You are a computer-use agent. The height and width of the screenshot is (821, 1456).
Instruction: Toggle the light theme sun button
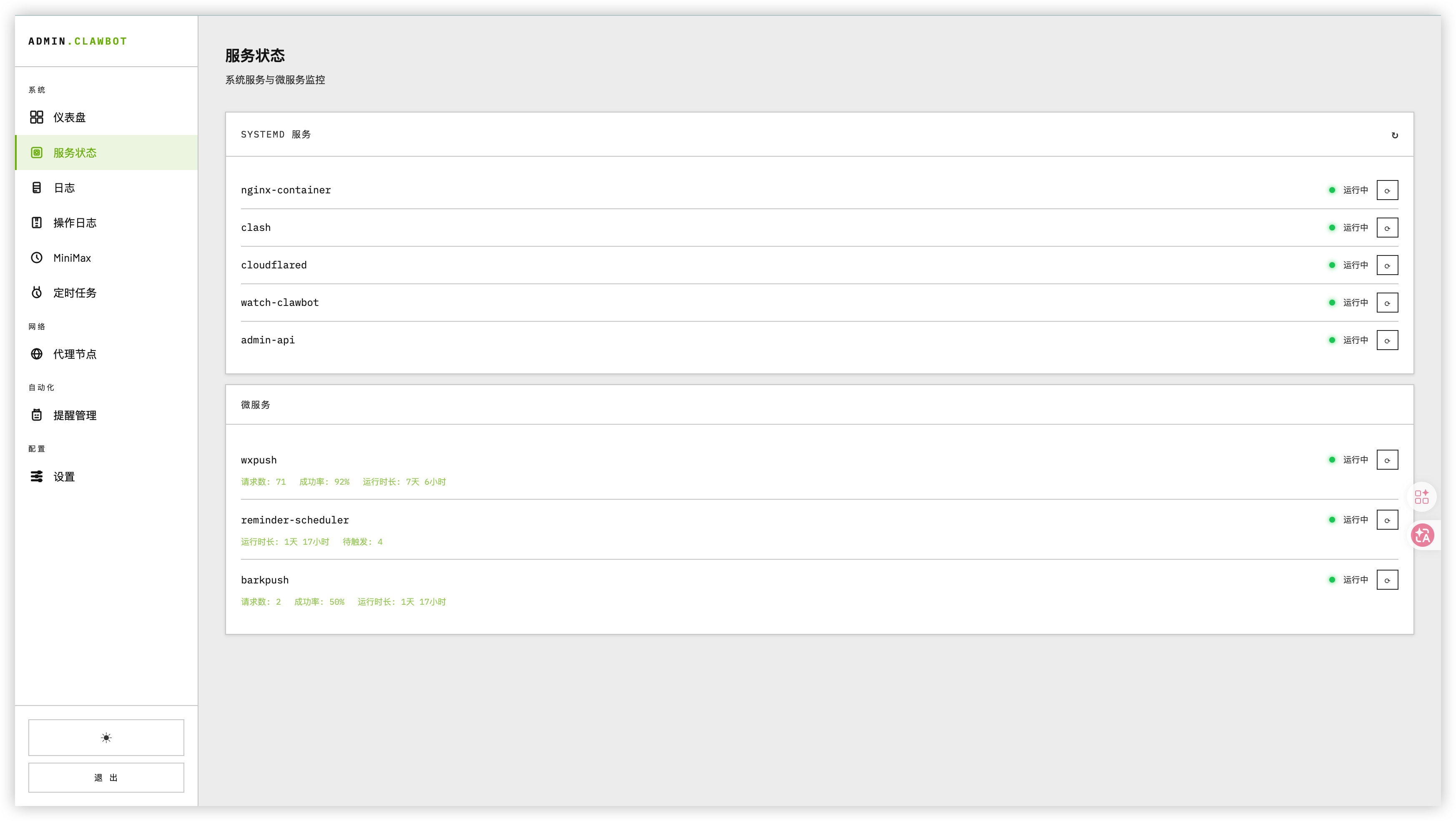(105, 737)
